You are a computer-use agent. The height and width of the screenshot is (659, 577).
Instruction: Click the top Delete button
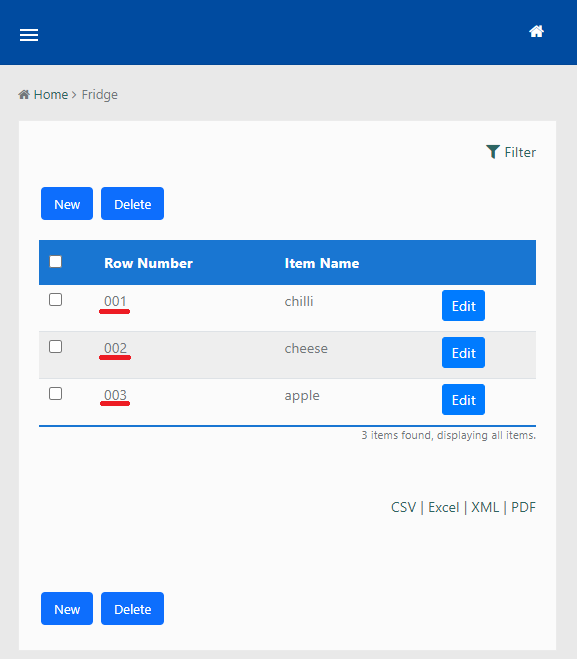132,203
